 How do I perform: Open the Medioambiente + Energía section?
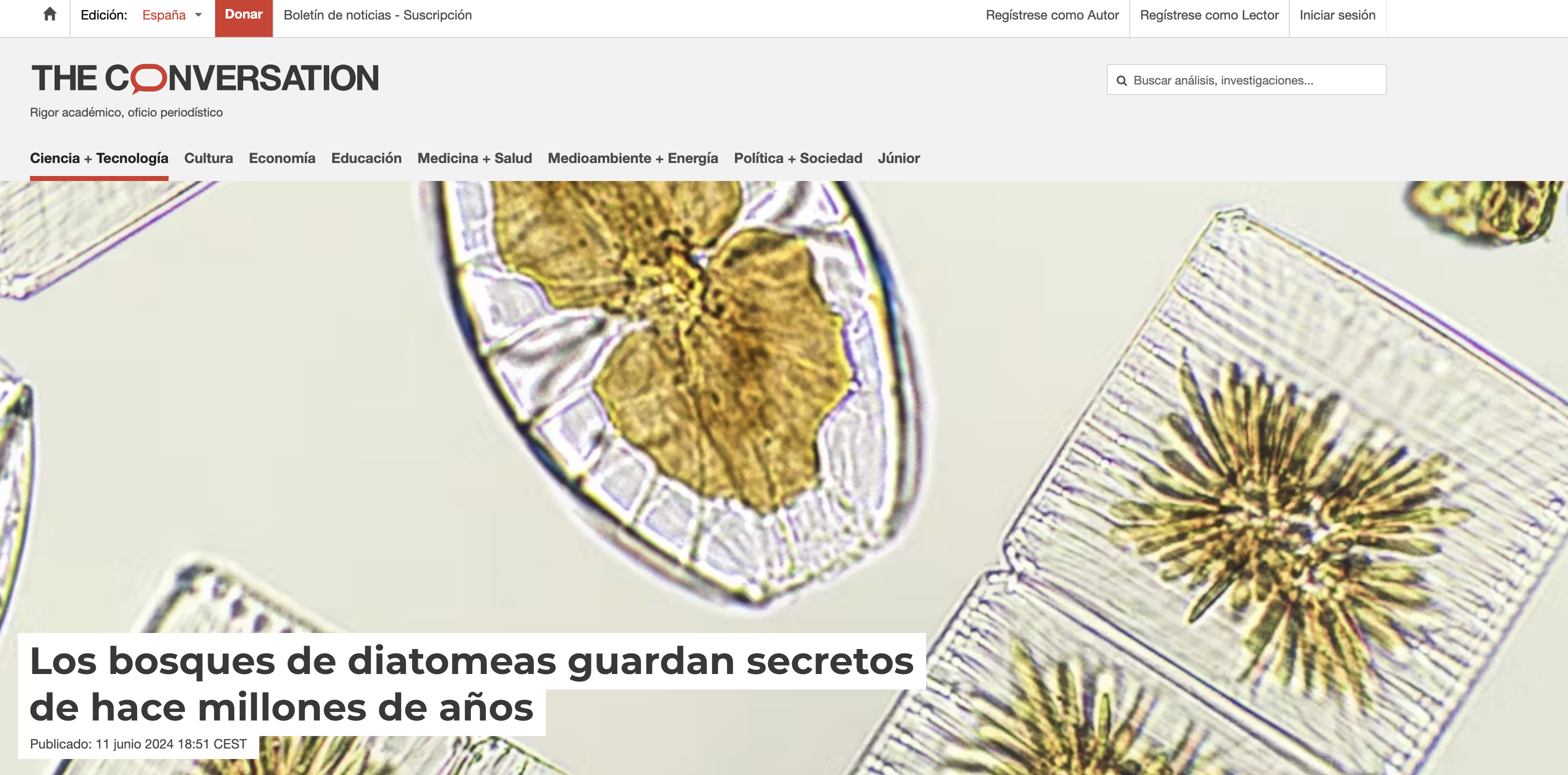pyautogui.click(x=632, y=158)
